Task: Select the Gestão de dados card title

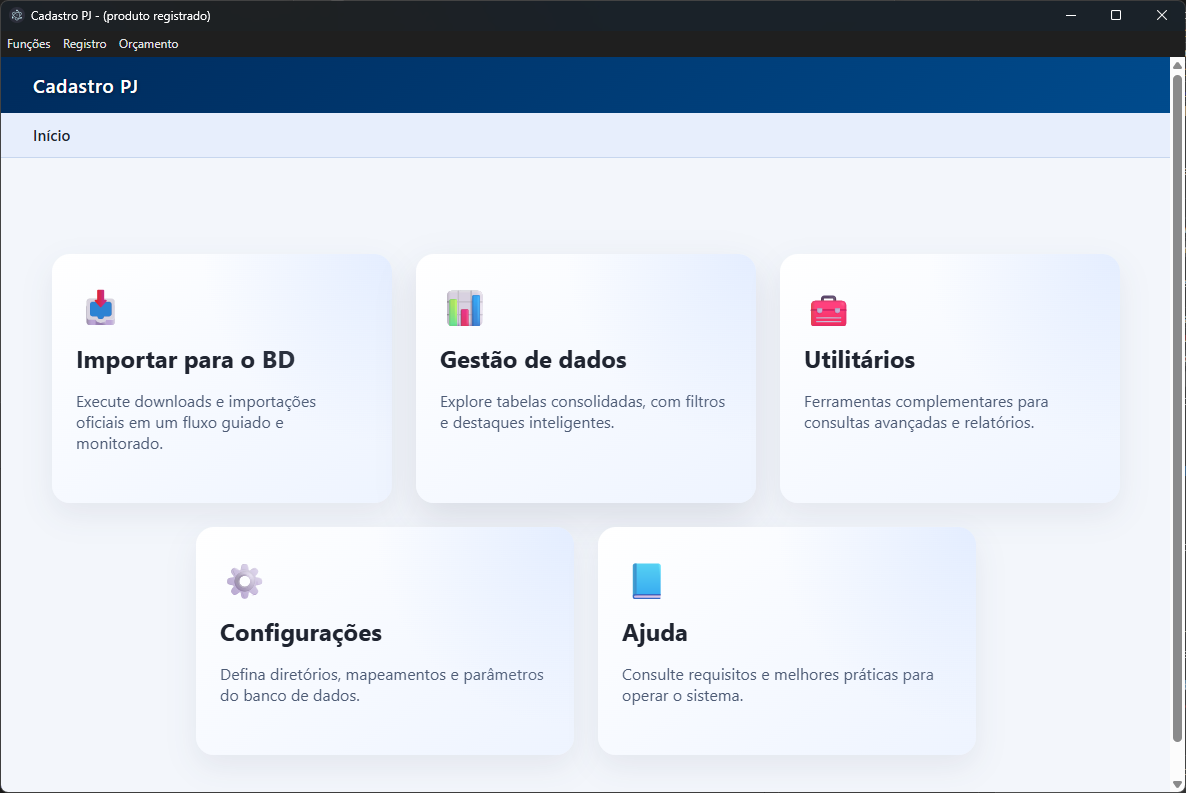Action: coord(533,360)
